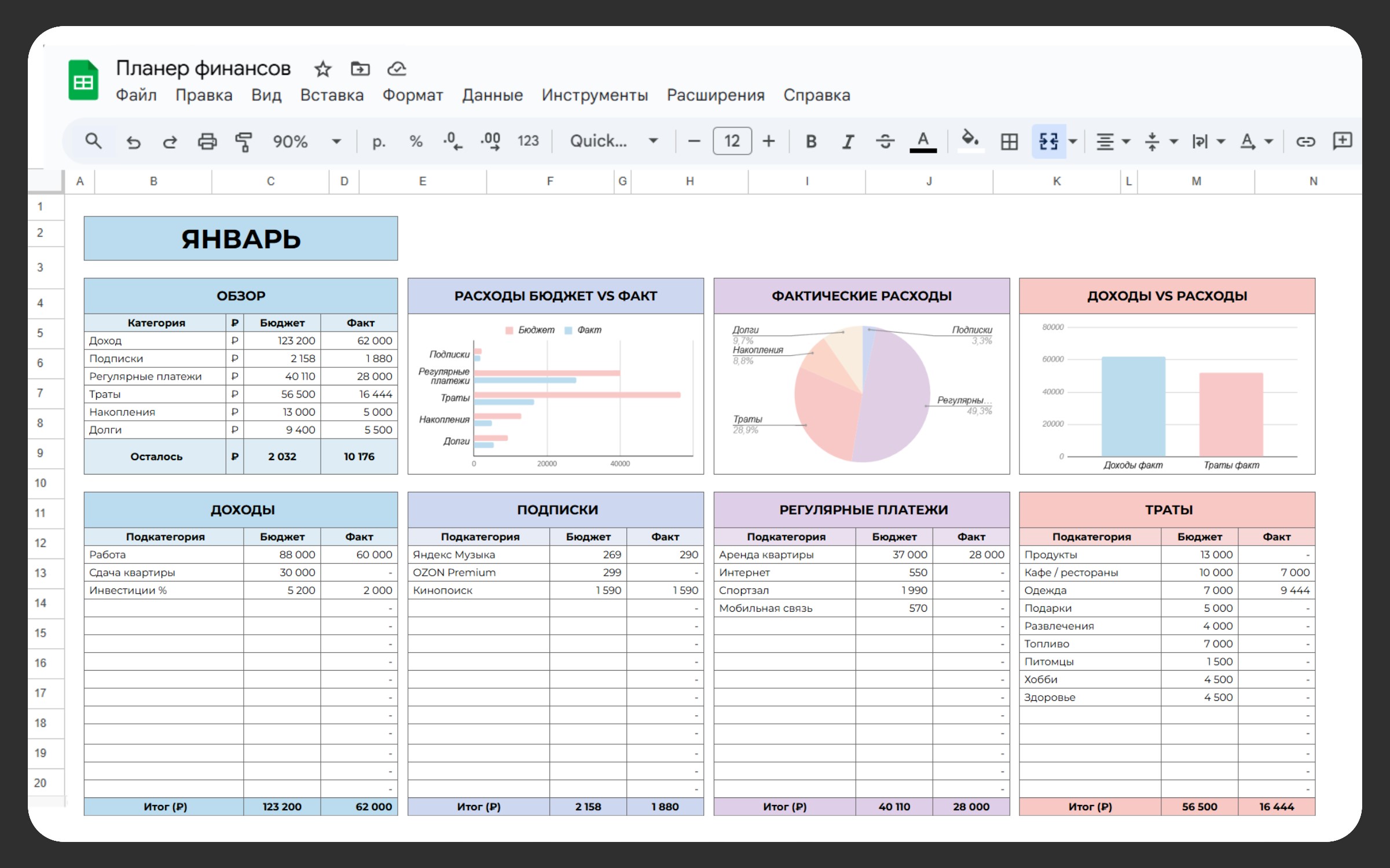Image resolution: width=1390 pixels, height=868 pixels.
Task: Select the ЯНВАРЬ title cell
Action: [241, 238]
